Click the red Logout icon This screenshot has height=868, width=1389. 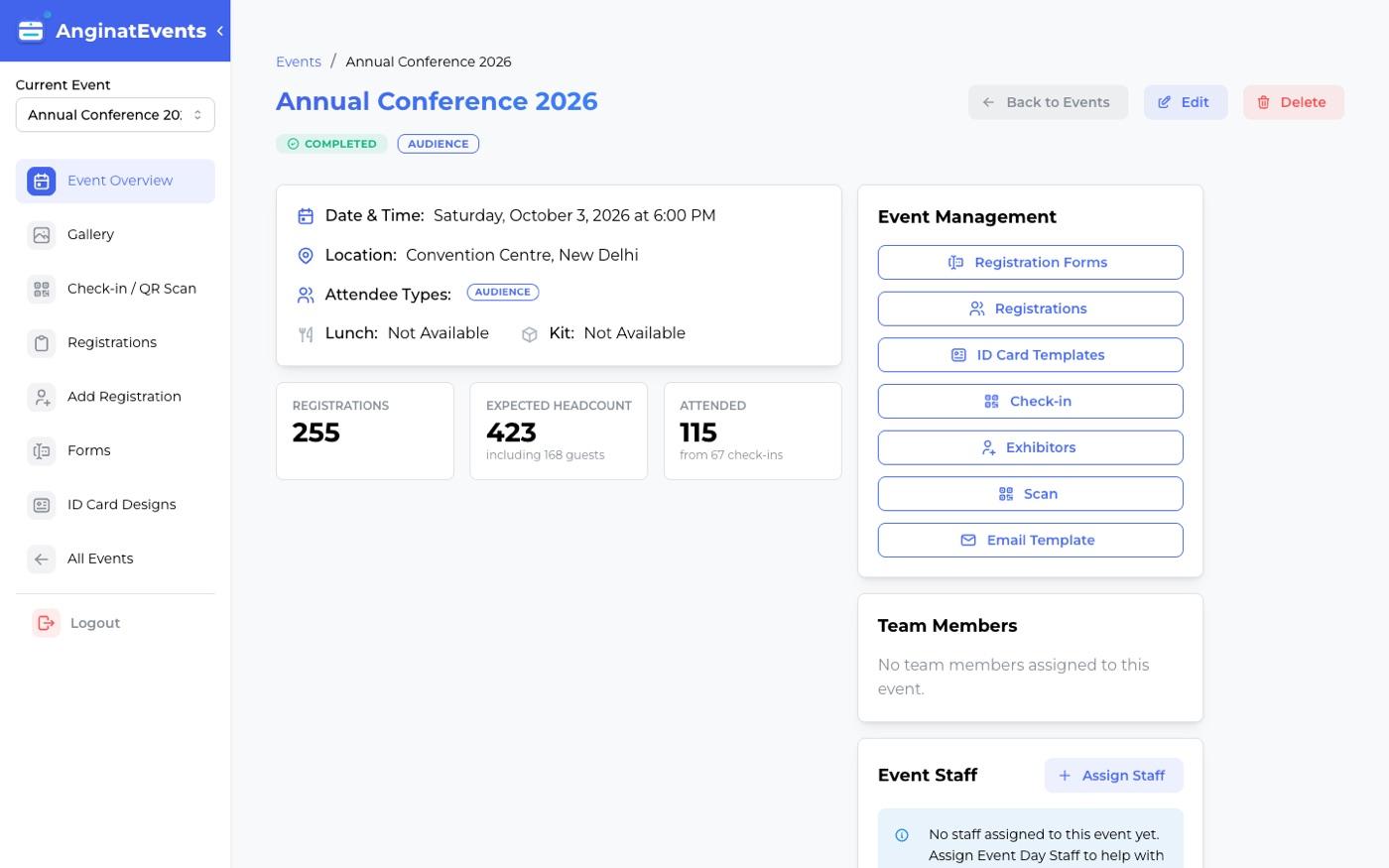click(x=46, y=623)
